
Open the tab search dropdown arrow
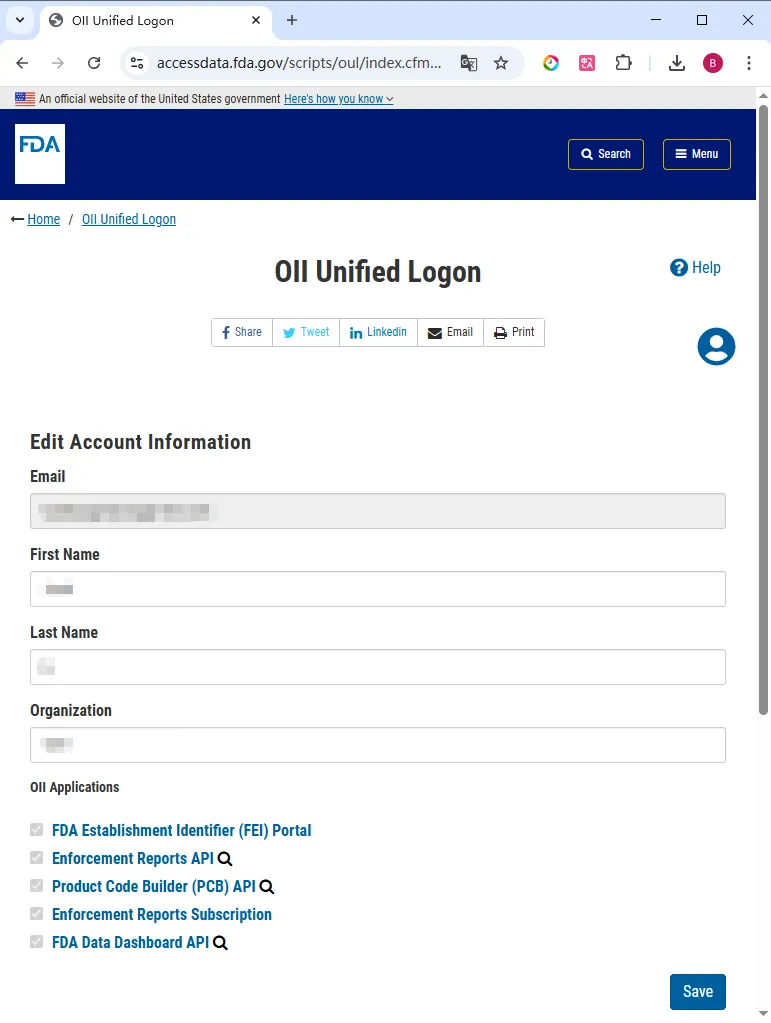(x=19, y=20)
